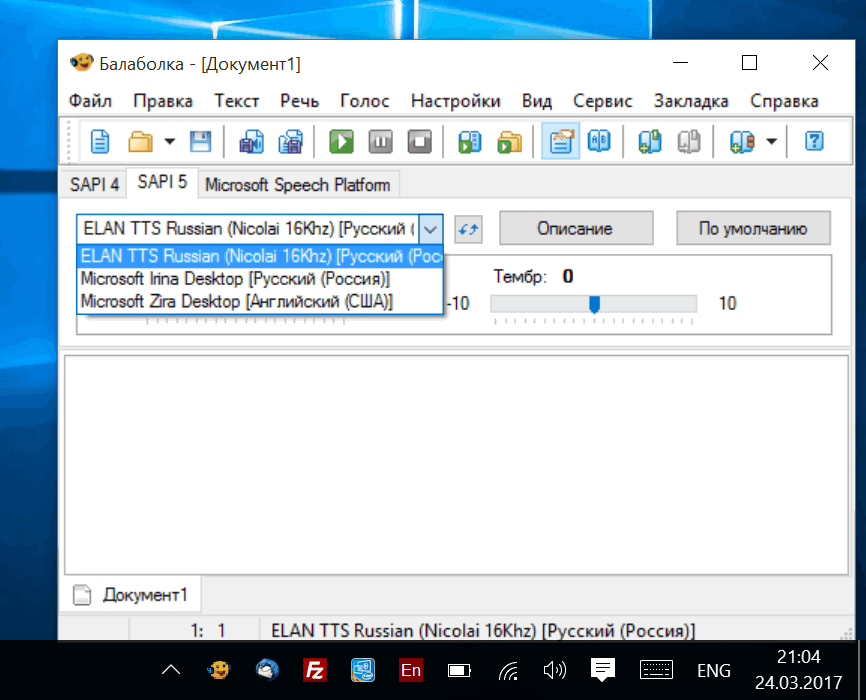Switch to Microsoft Speech Platform tab
This screenshot has height=700, width=866.
(x=297, y=185)
